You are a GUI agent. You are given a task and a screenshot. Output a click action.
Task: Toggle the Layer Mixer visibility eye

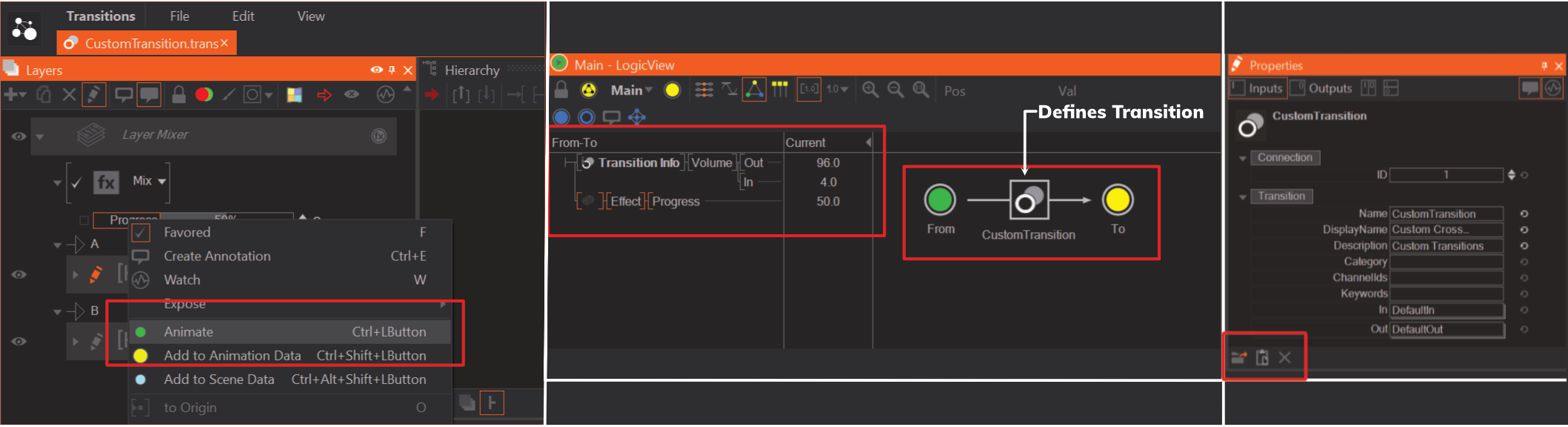point(19,136)
